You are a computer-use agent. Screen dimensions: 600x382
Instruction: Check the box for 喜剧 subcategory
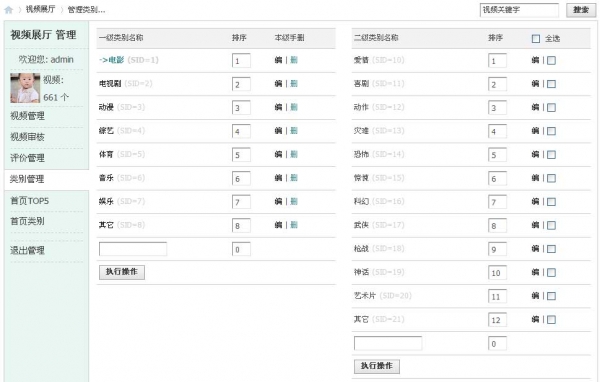pyautogui.click(x=551, y=84)
